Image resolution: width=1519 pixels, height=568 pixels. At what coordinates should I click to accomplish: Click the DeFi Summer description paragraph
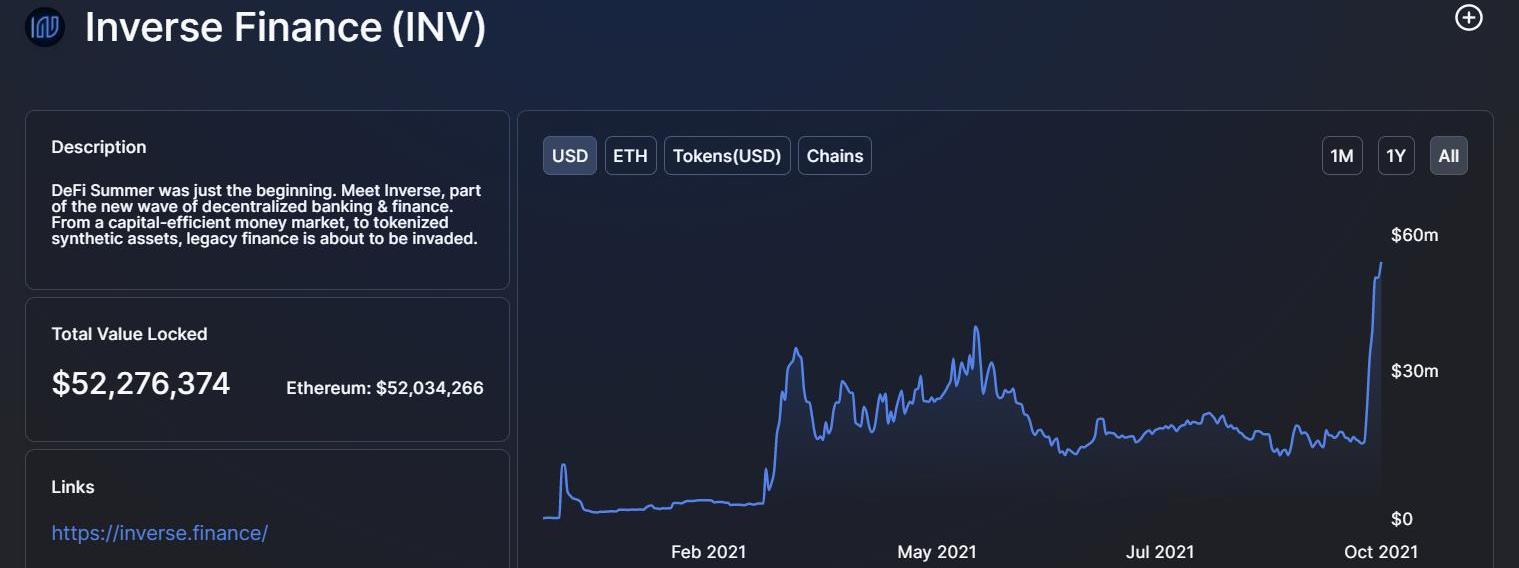266,215
